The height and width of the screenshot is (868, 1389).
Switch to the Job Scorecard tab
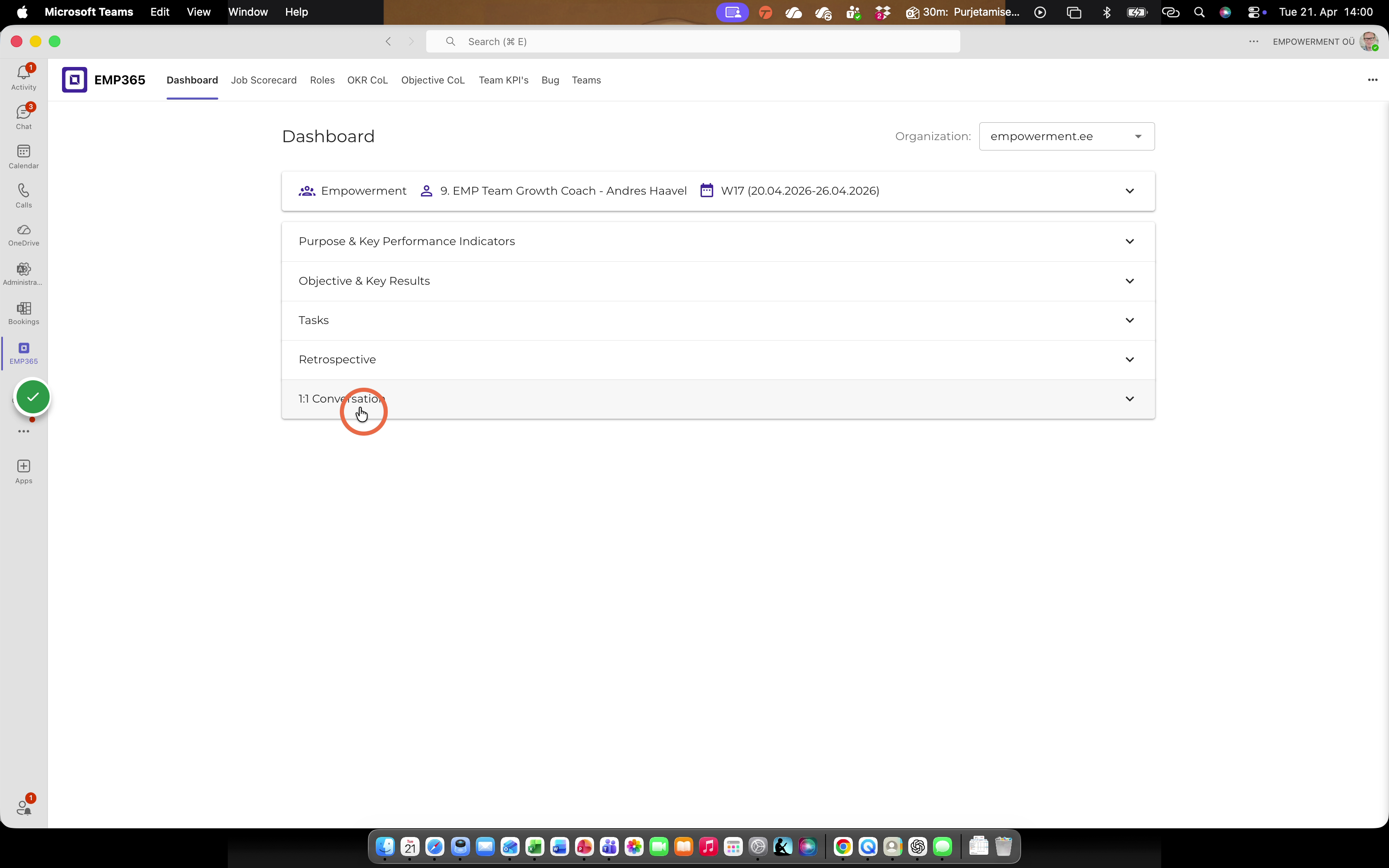tap(263, 80)
